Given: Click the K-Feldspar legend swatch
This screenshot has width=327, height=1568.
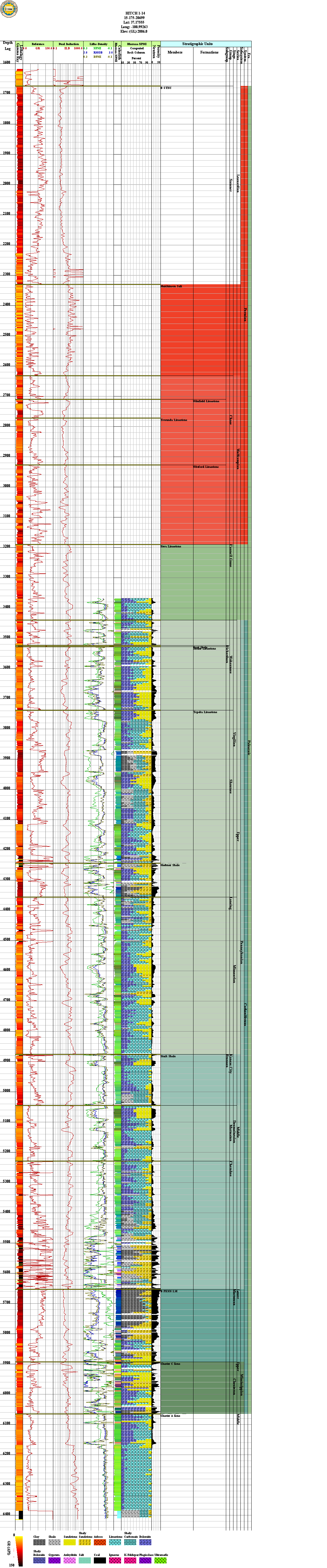Looking at the screenshot, I should point(130,1560).
